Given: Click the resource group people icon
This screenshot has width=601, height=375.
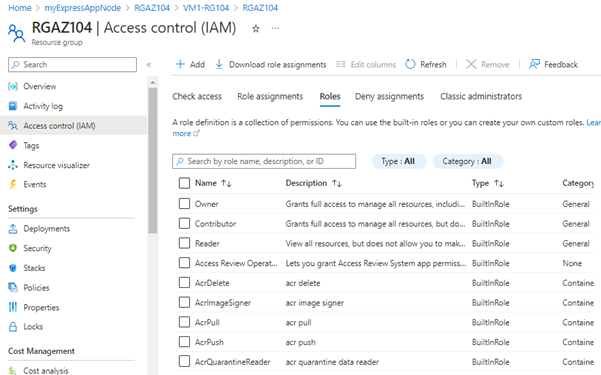Looking at the screenshot, I should click(16, 33).
